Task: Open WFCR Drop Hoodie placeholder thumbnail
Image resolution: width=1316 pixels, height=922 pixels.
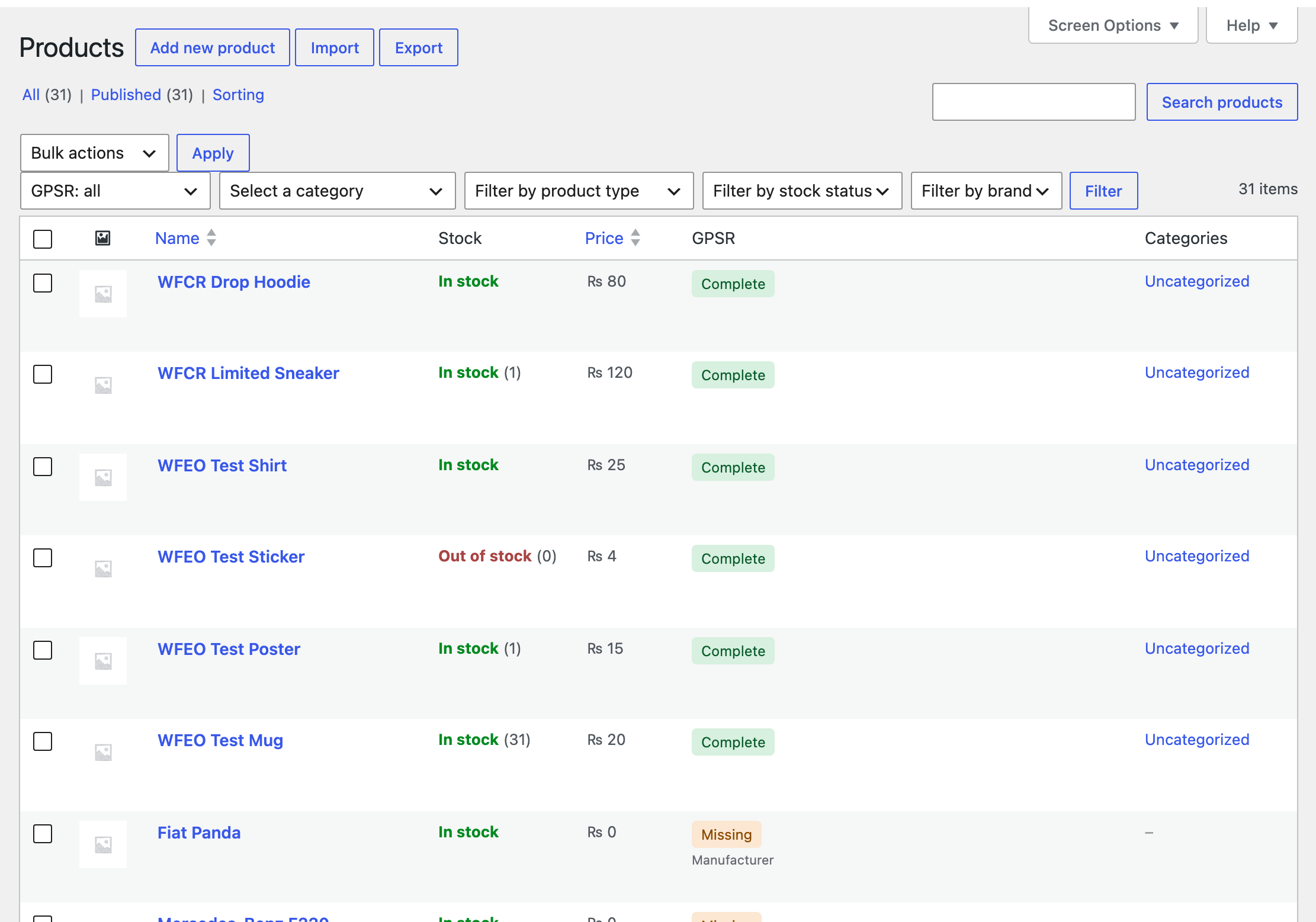Action: 103,294
